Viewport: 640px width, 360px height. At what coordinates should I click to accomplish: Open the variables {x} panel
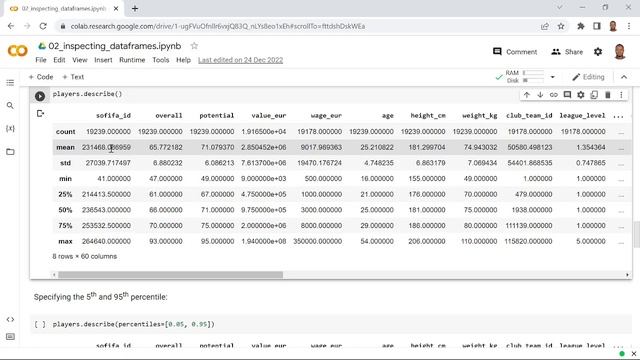click(10, 129)
